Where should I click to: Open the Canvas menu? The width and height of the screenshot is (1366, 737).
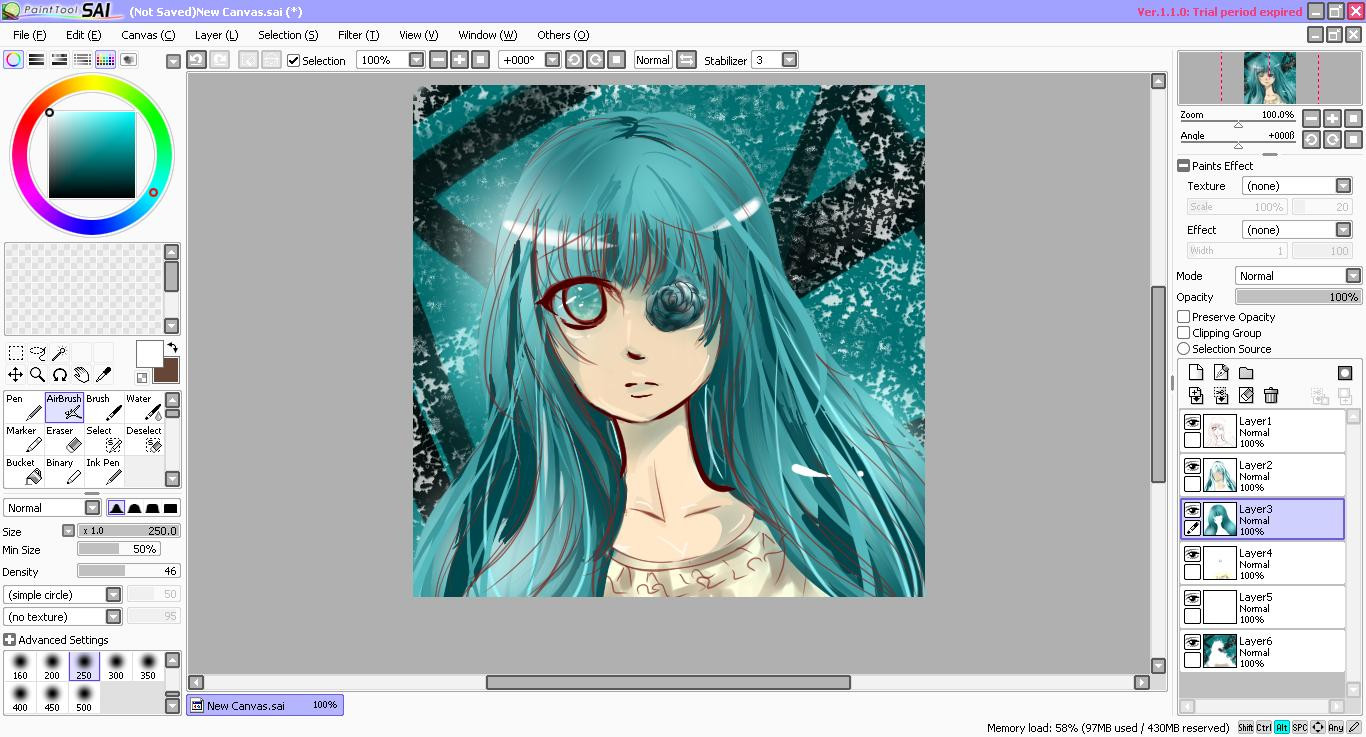(148, 35)
